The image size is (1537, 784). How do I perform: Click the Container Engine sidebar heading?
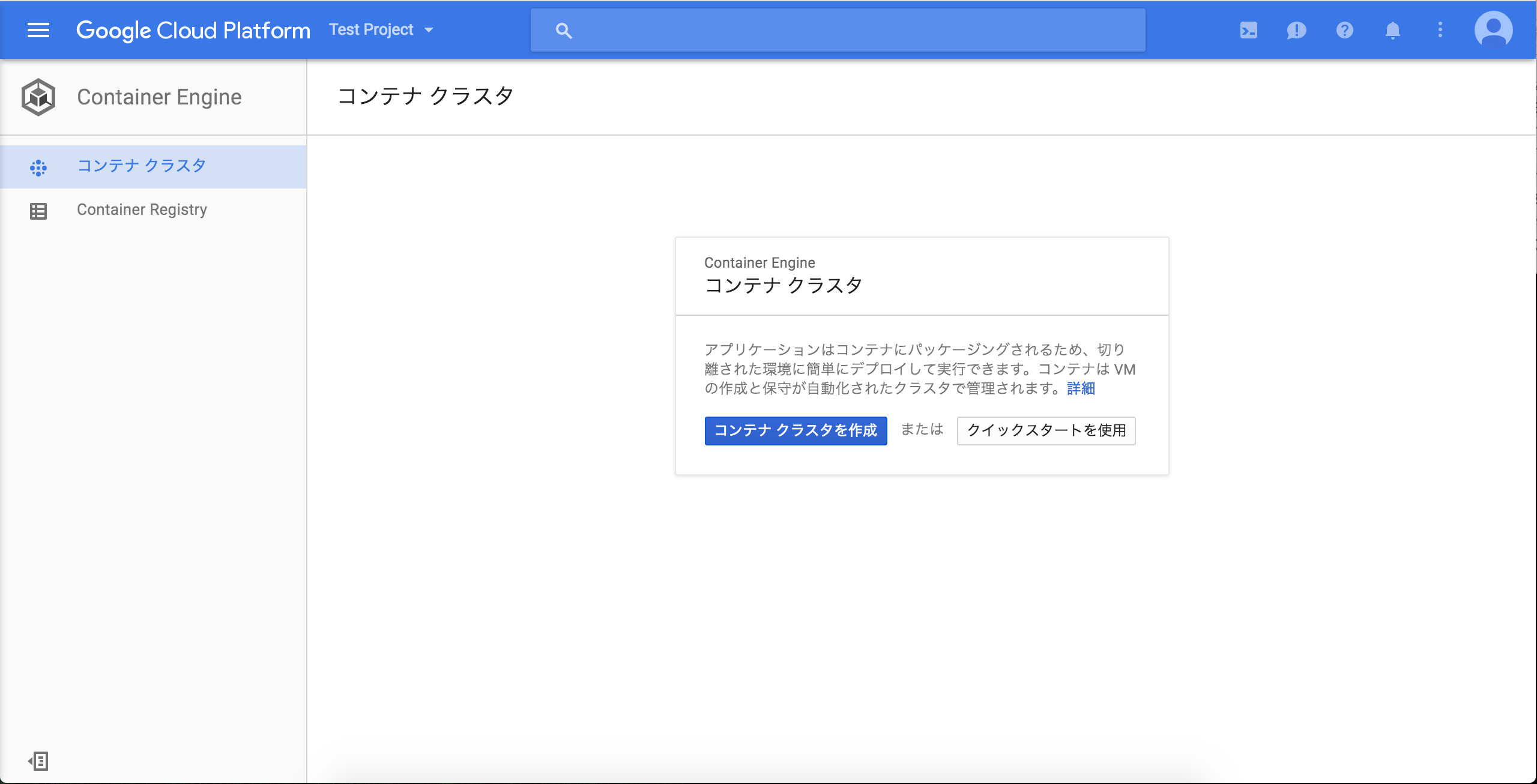pos(159,97)
